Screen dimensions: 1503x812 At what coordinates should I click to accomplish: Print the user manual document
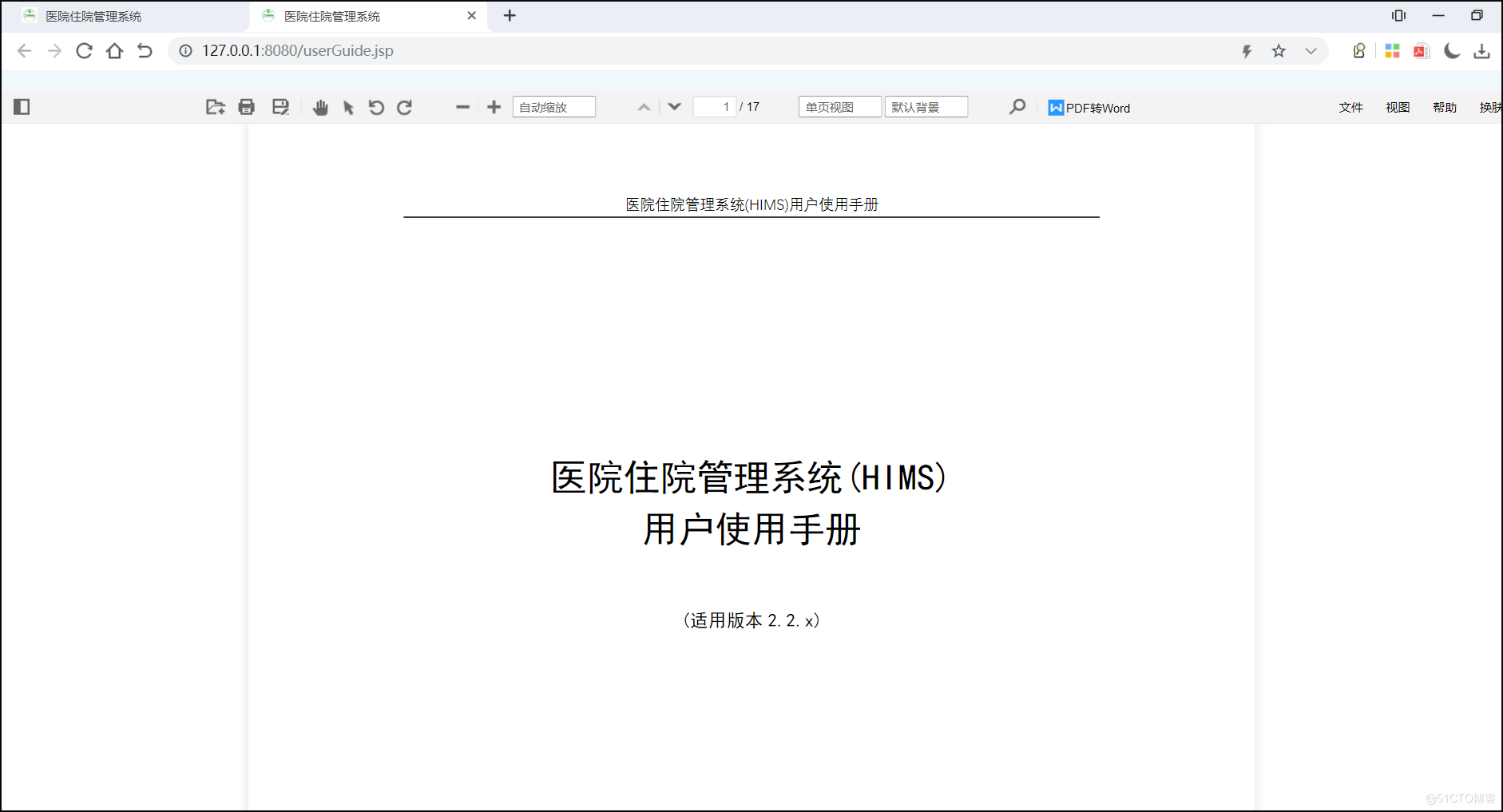[x=246, y=106]
